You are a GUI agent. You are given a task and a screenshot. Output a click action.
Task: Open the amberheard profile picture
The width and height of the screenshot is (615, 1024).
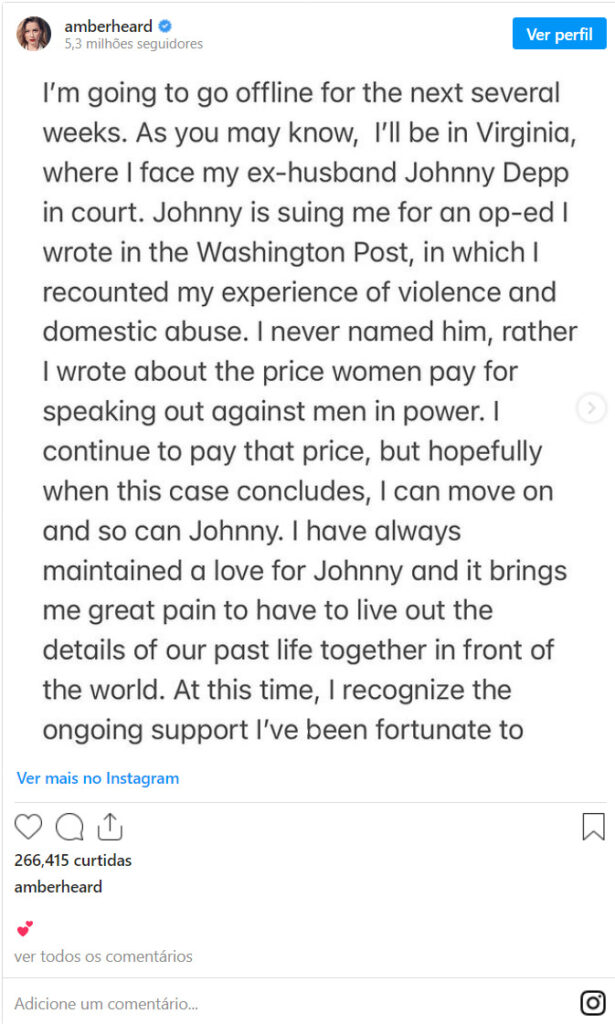(33, 33)
